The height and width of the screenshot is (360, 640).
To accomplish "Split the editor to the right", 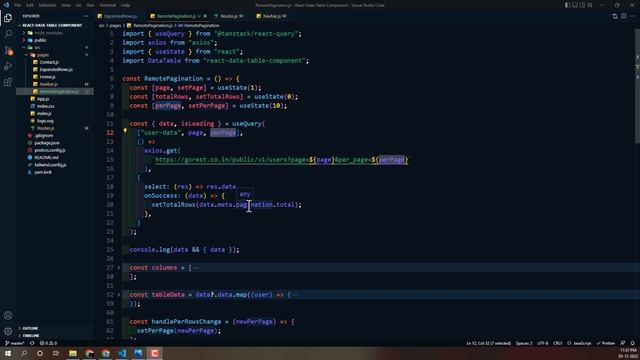I will tap(624, 16).
